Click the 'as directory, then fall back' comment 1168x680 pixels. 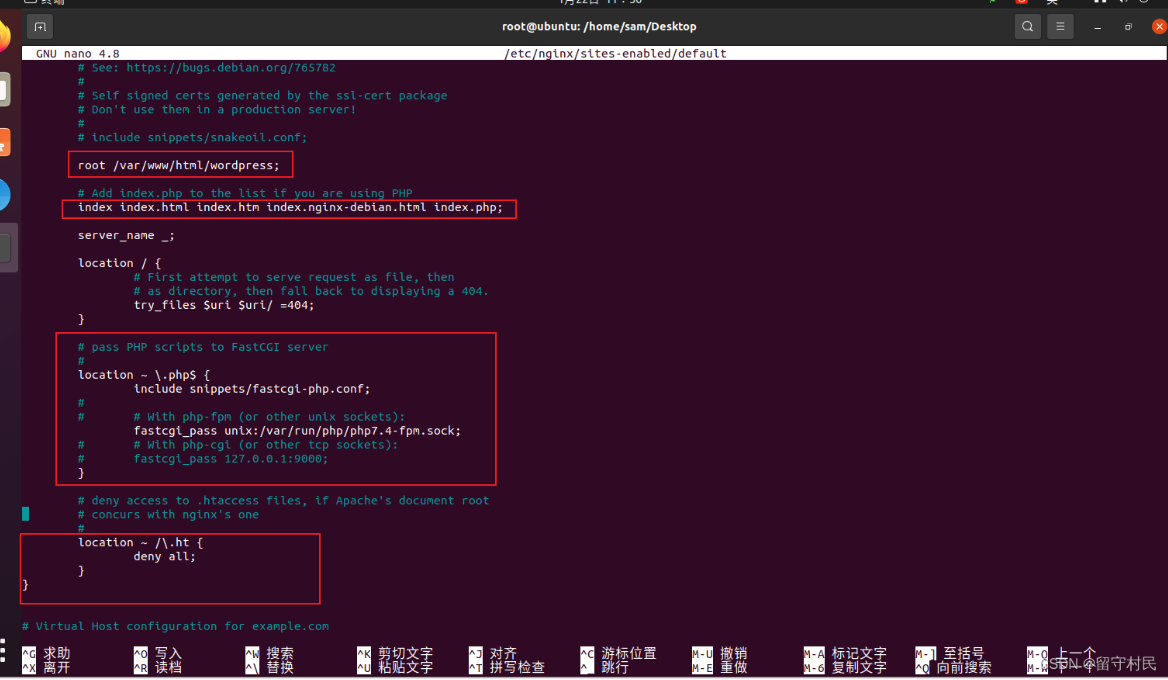(x=311, y=291)
